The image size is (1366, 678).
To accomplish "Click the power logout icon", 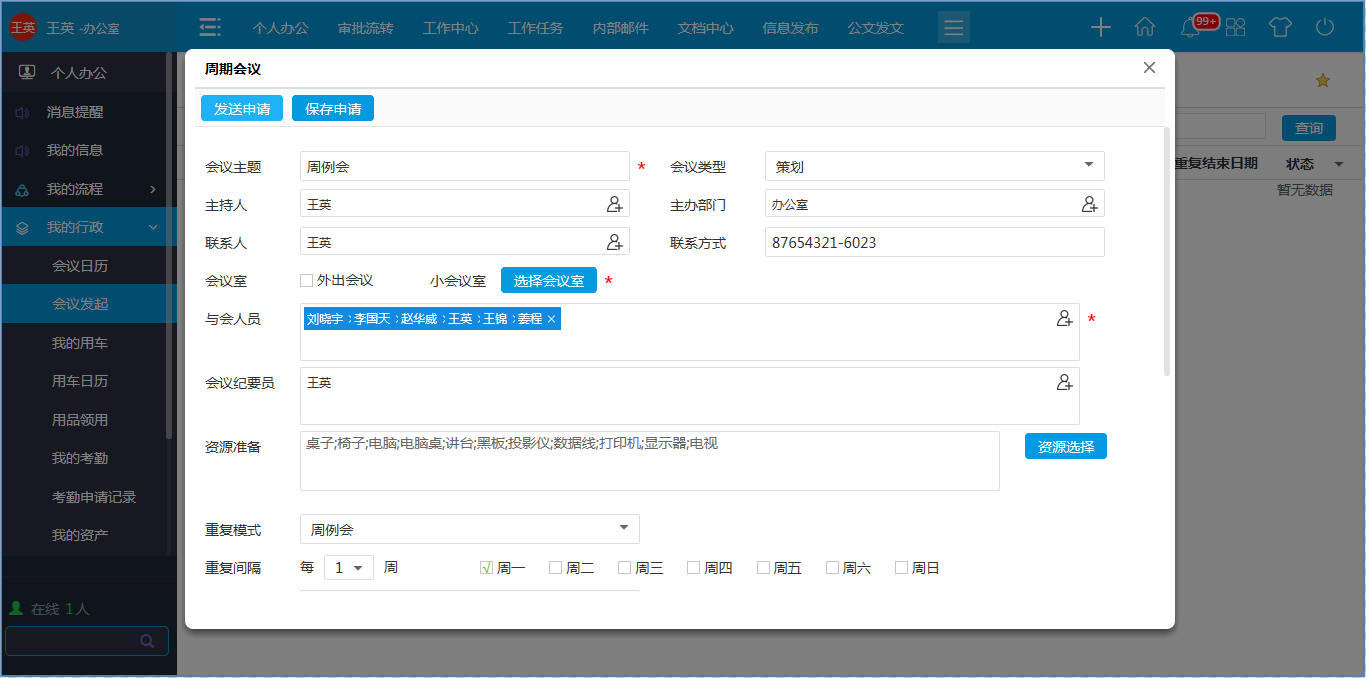I will (x=1325, y=28).
